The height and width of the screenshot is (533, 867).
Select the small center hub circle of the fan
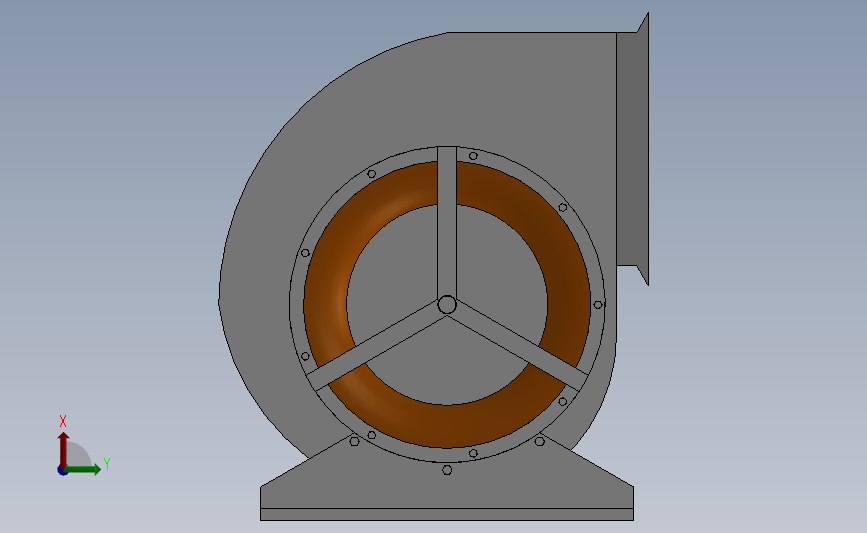click(447, 305)
